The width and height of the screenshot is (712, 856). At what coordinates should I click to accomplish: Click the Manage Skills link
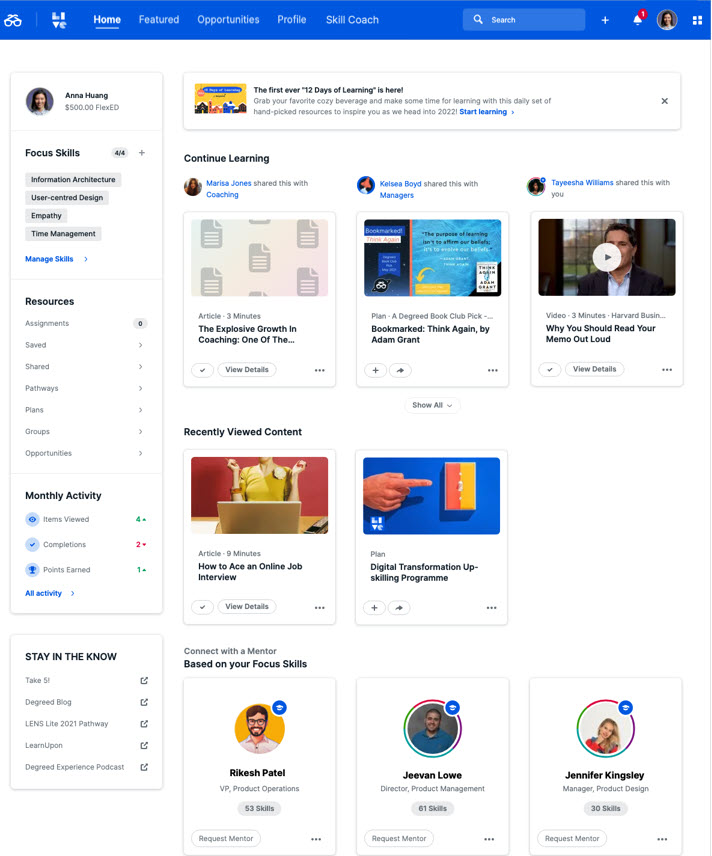tap(50, 259)
